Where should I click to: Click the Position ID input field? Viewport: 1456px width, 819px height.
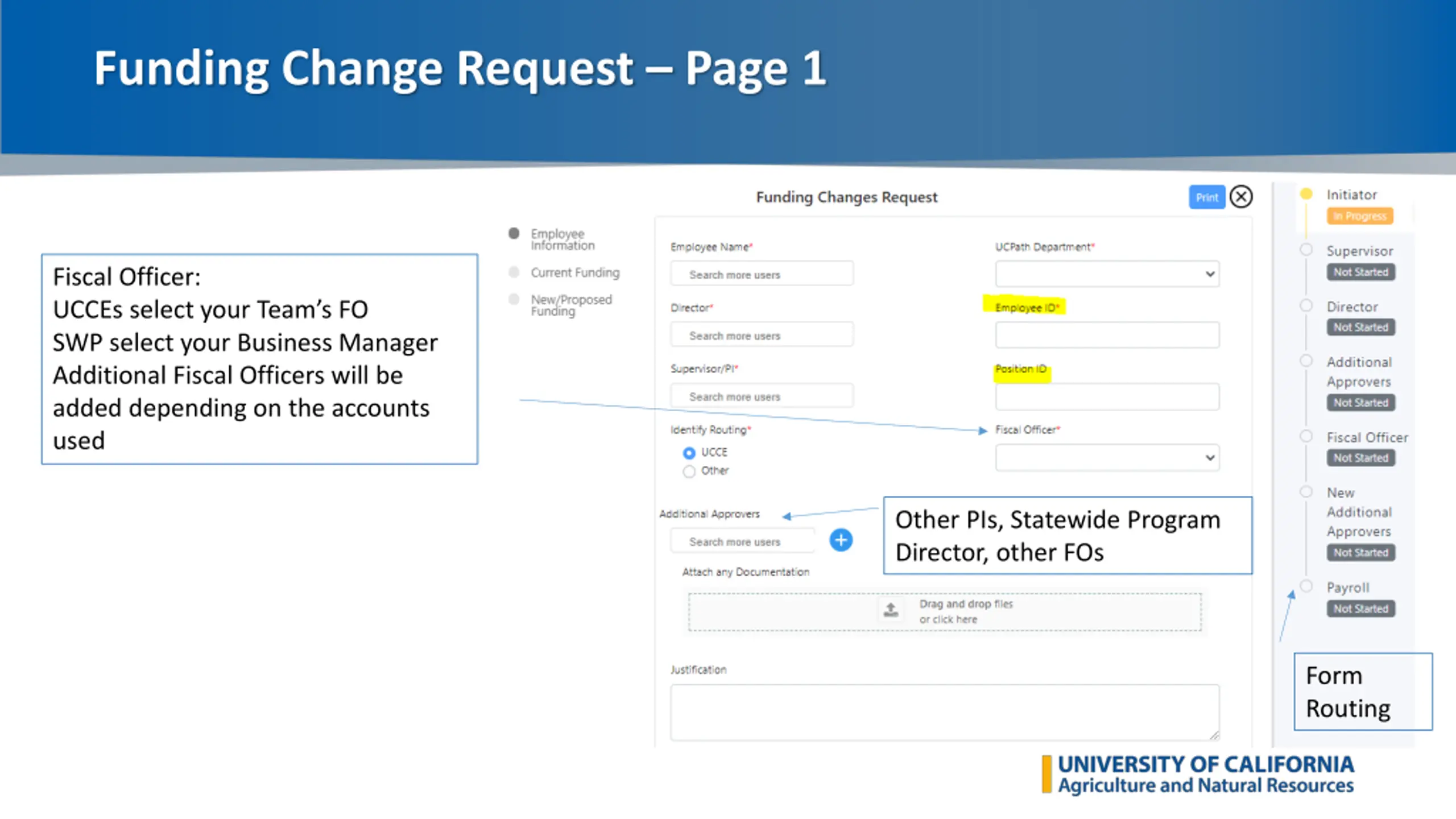pos(1107,396)
